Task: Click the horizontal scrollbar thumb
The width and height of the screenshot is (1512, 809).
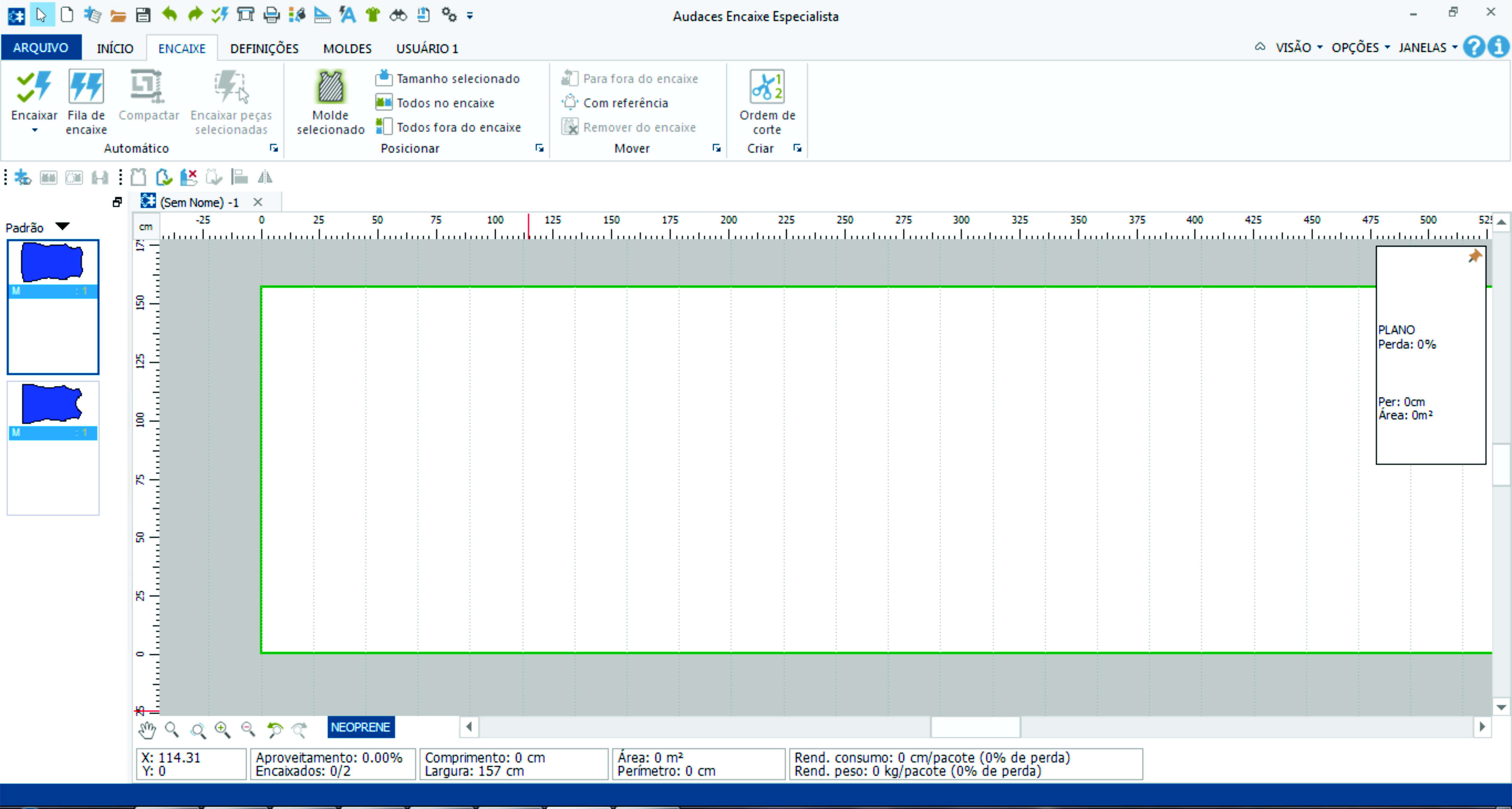Action: click(x=975, y=727)
